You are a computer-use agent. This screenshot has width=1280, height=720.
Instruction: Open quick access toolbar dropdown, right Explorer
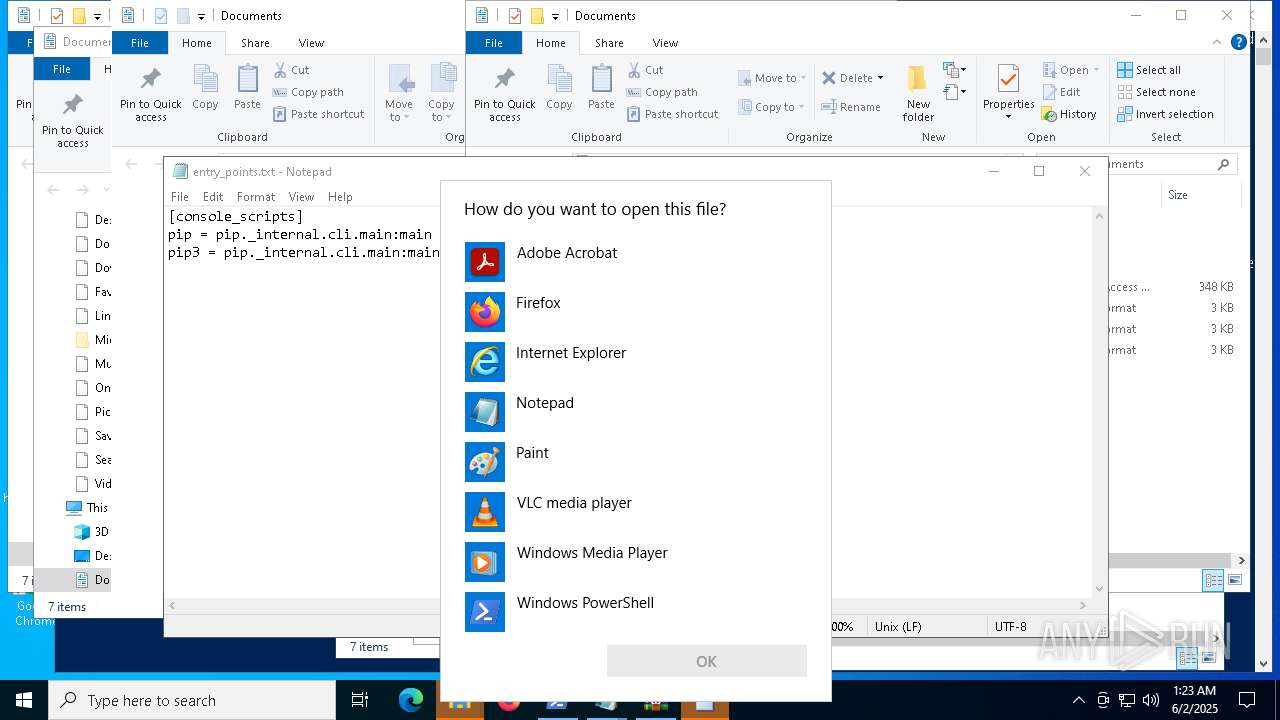pos(555,16)
